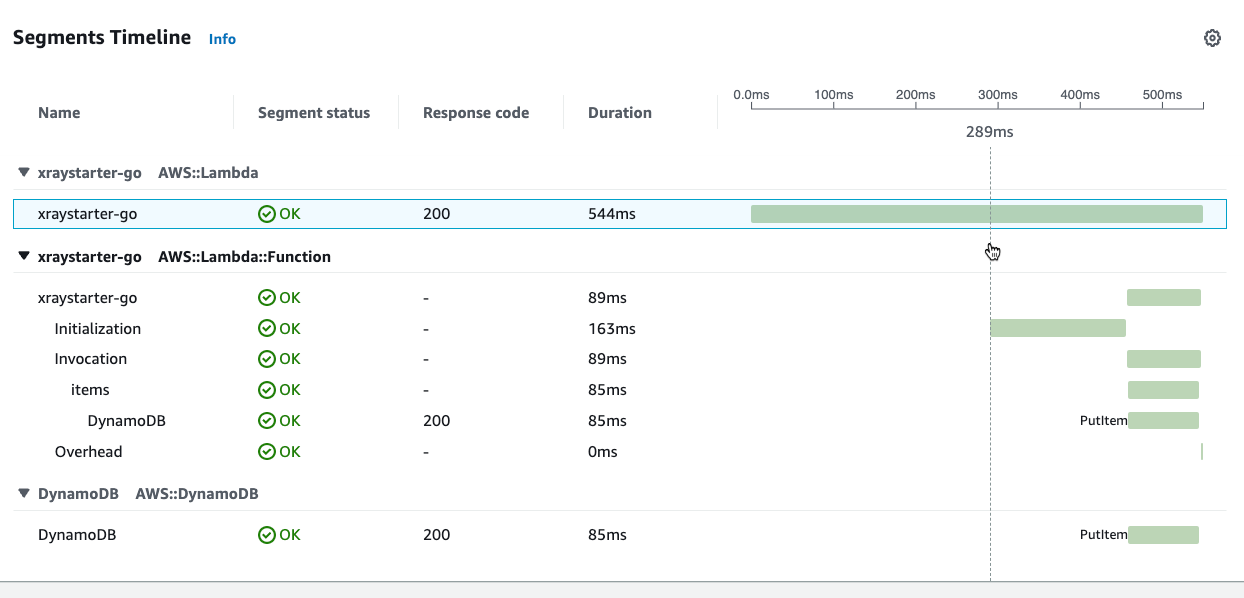Click the 0ms duration of Overhead
Screen dimensions: 1244x598
(603, 451)
